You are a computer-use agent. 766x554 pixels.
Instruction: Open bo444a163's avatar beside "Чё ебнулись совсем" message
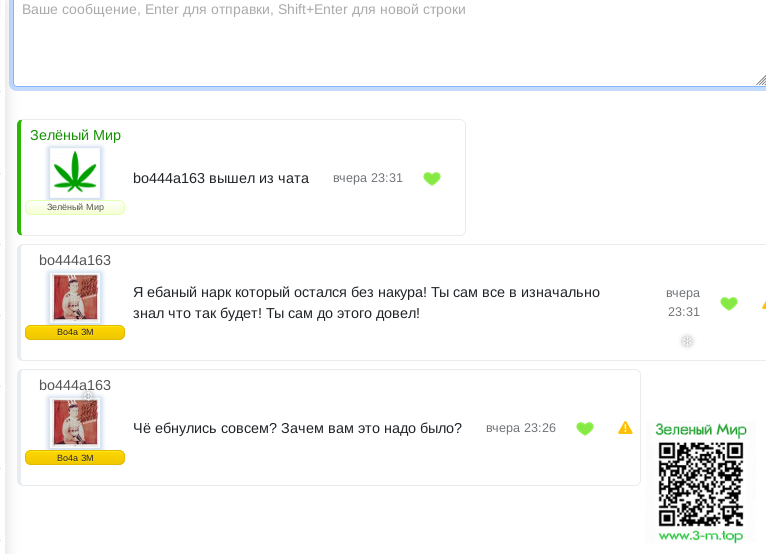tap(75, 422)
